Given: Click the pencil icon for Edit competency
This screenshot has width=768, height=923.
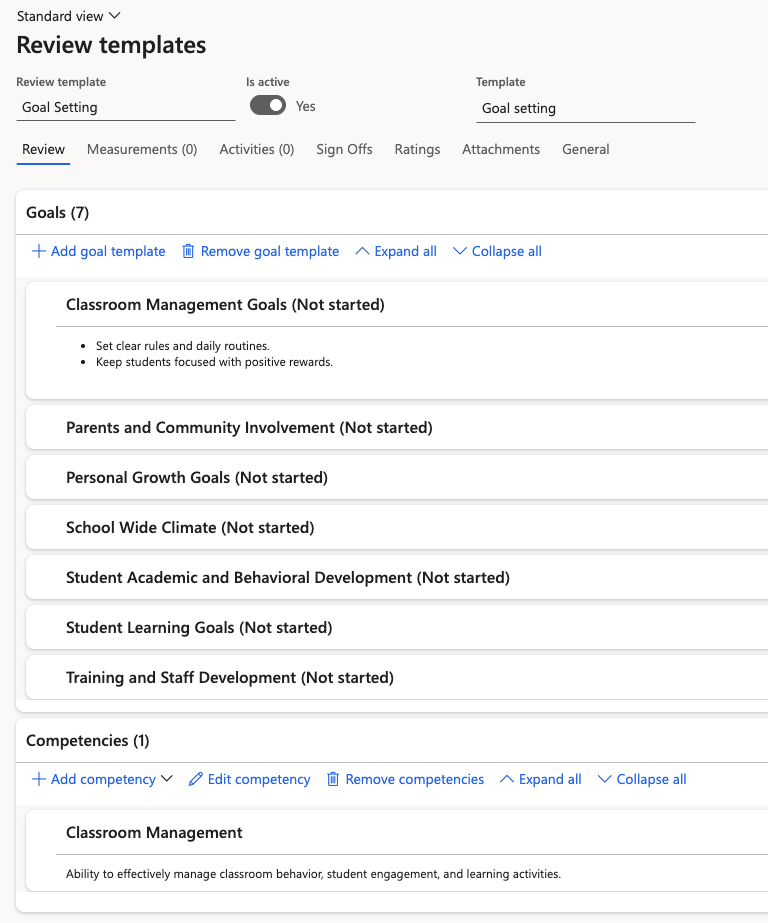Looking at the screenshot, I should pyautogui.click(x=195, y=779).
